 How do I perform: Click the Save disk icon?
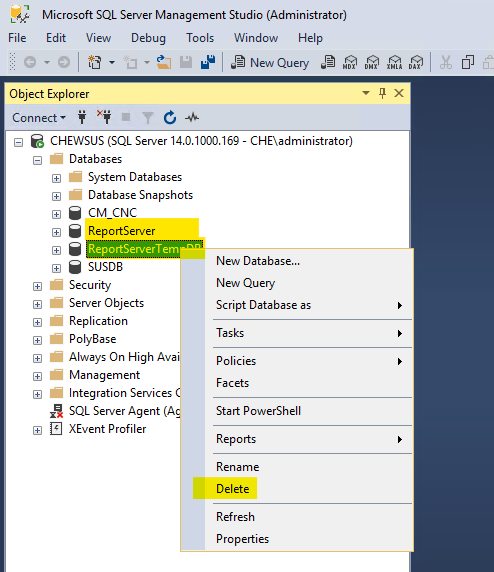click(186, 62)
